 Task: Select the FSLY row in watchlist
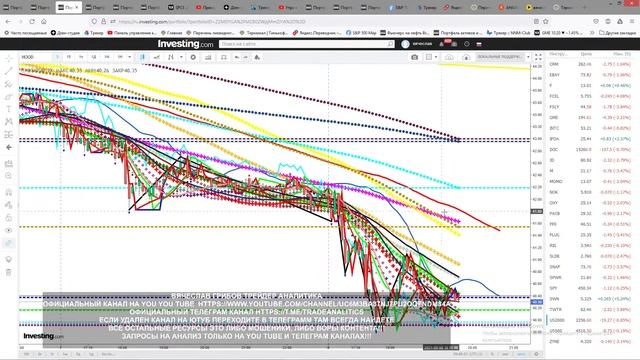pos(590,107)
